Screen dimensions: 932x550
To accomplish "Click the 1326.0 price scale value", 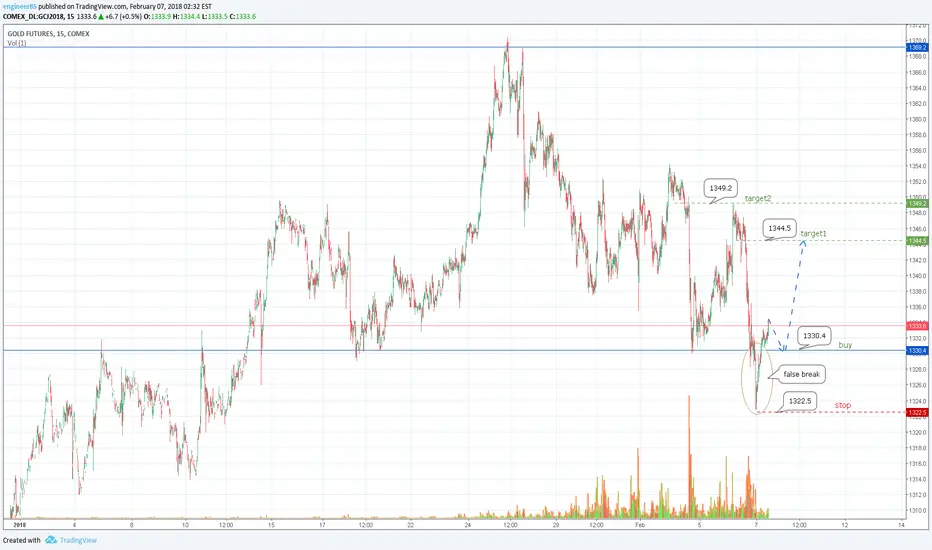I will (x=917, y=385).
